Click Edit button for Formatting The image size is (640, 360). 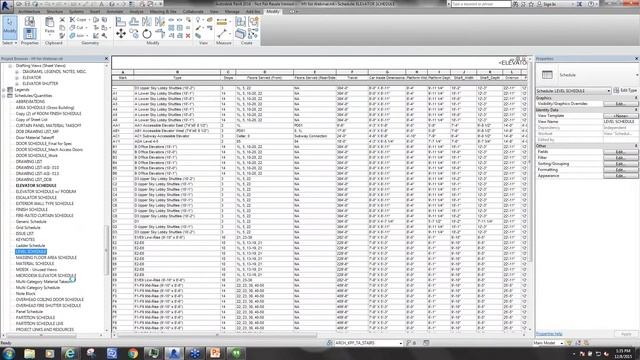[x=620, y=170]
